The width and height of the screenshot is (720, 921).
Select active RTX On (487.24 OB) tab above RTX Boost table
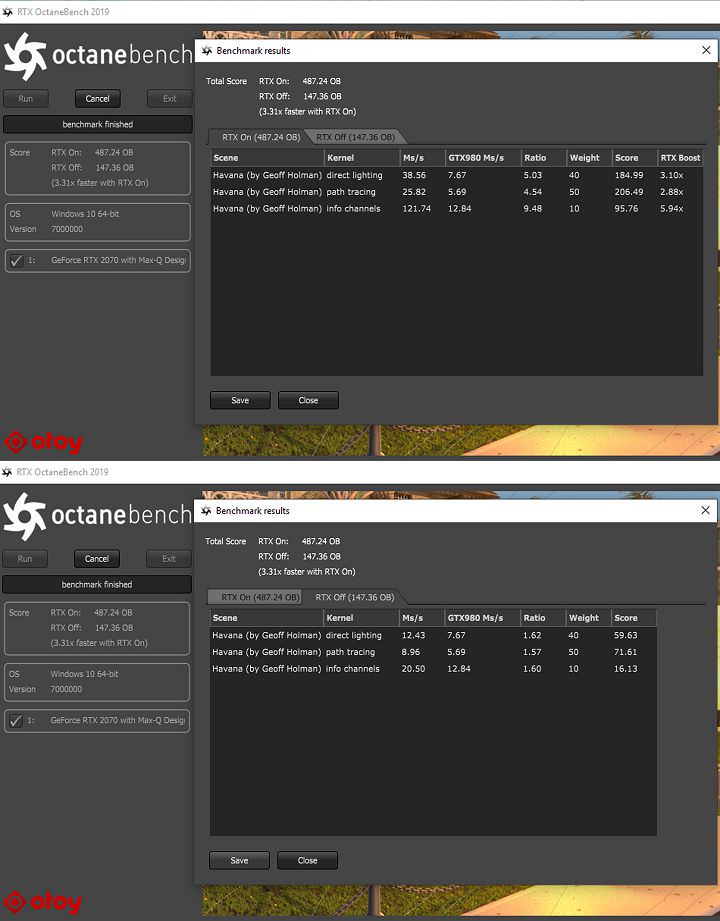(x=261, y=137)
